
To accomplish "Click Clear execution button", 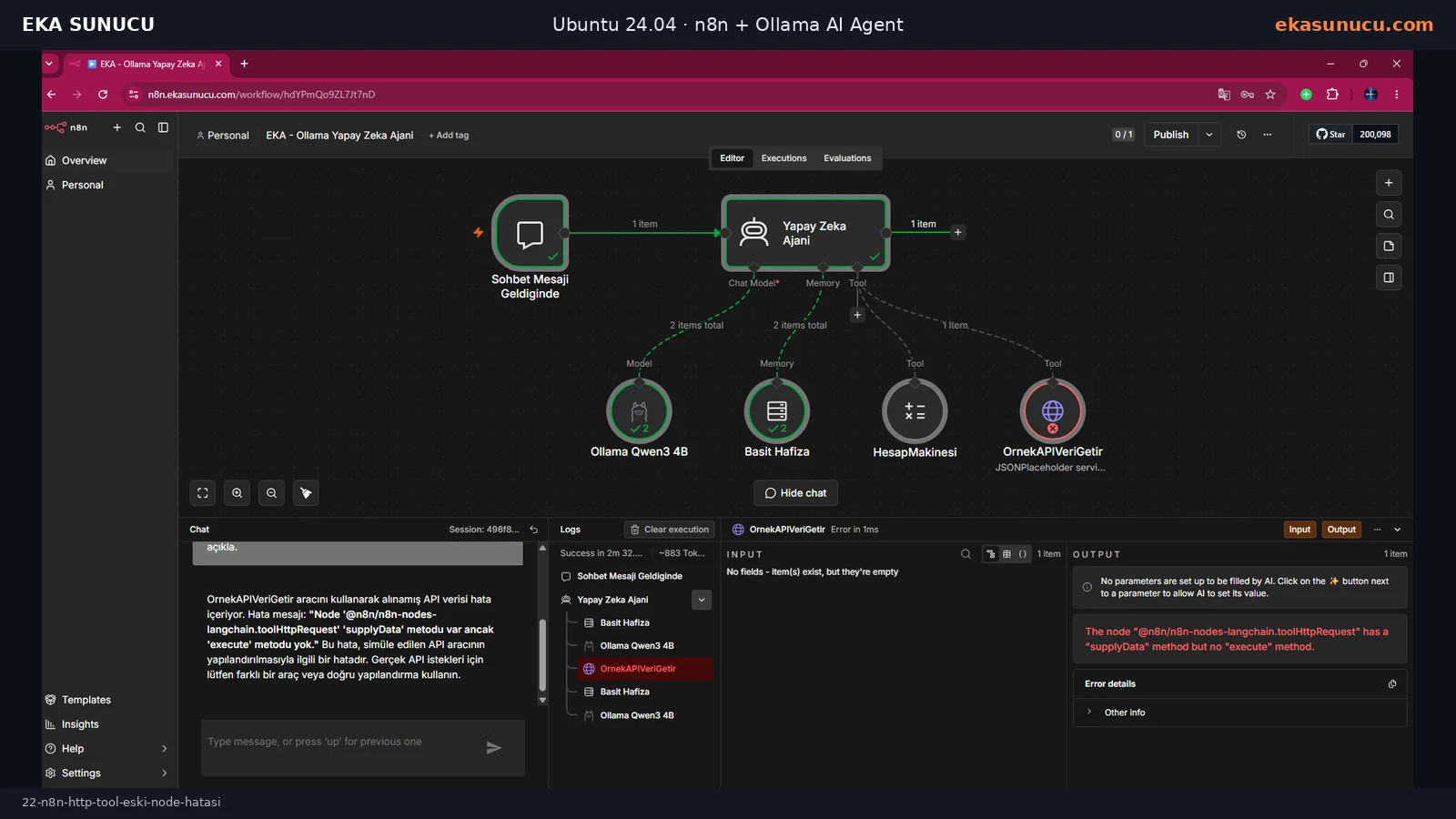I will tap(670, 530).
